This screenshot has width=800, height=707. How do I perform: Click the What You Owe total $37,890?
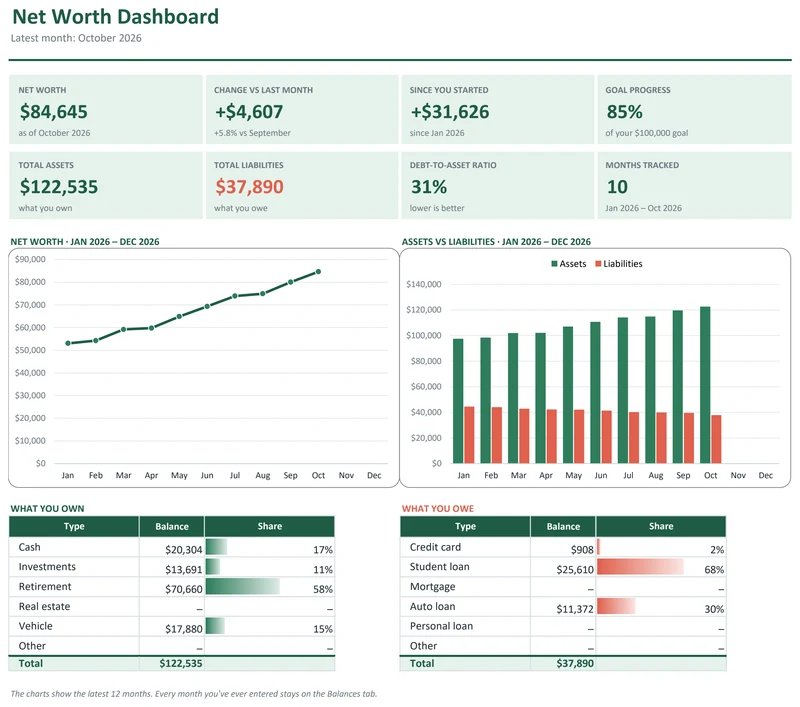pos(575,663)
